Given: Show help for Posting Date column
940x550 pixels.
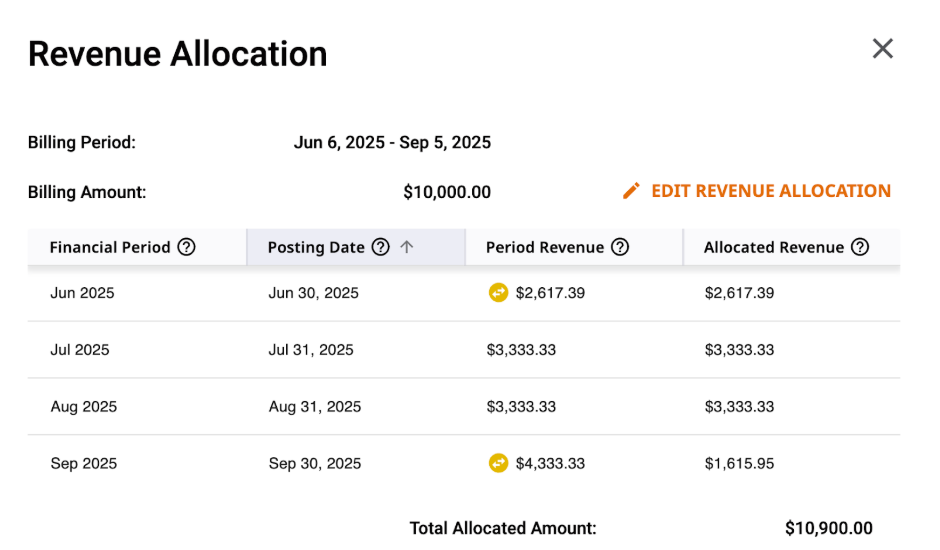Looking at the screenshot, I should tap(381, 247).
